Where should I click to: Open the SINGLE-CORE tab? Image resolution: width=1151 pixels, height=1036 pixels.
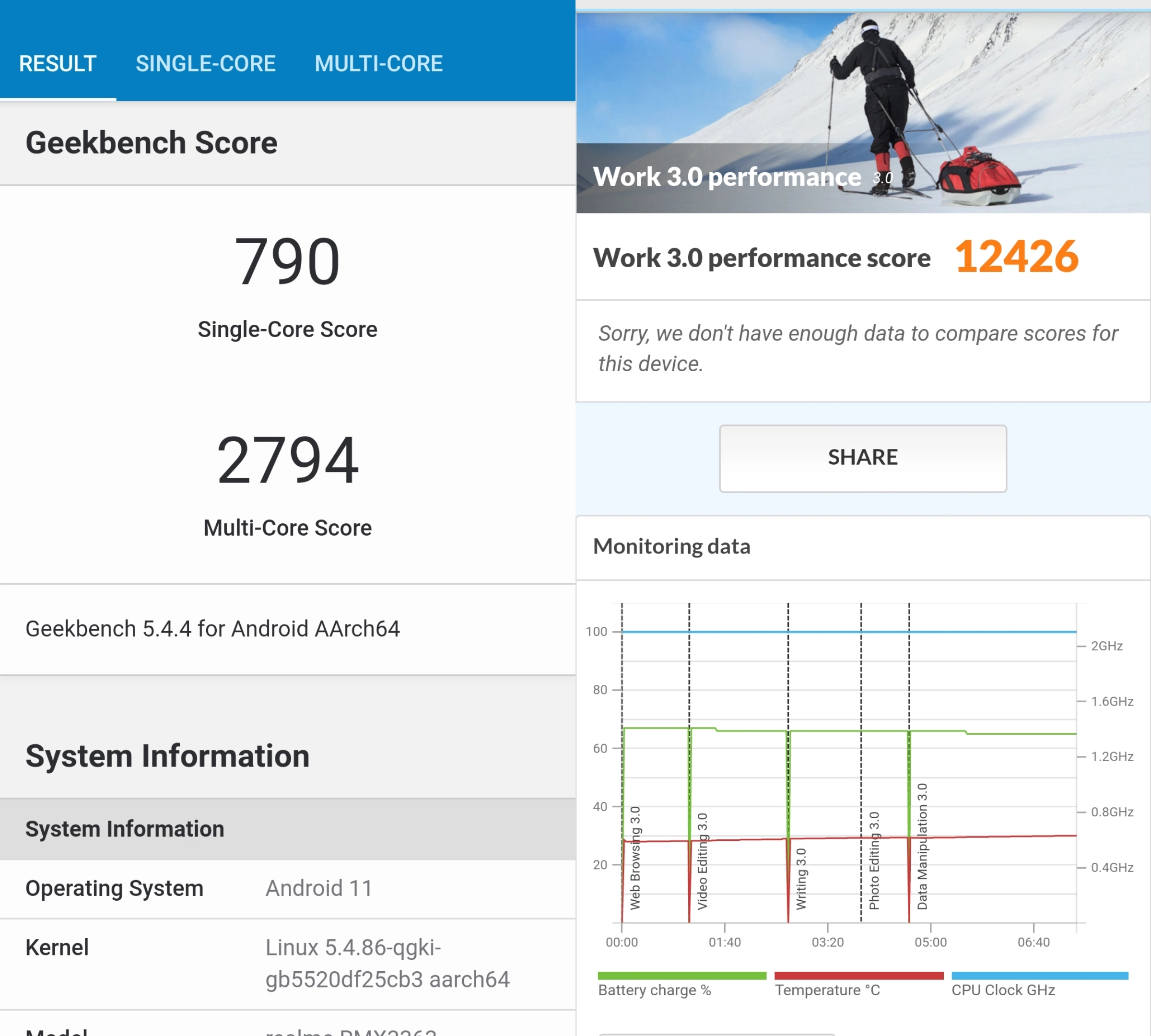tap(205, 63)
